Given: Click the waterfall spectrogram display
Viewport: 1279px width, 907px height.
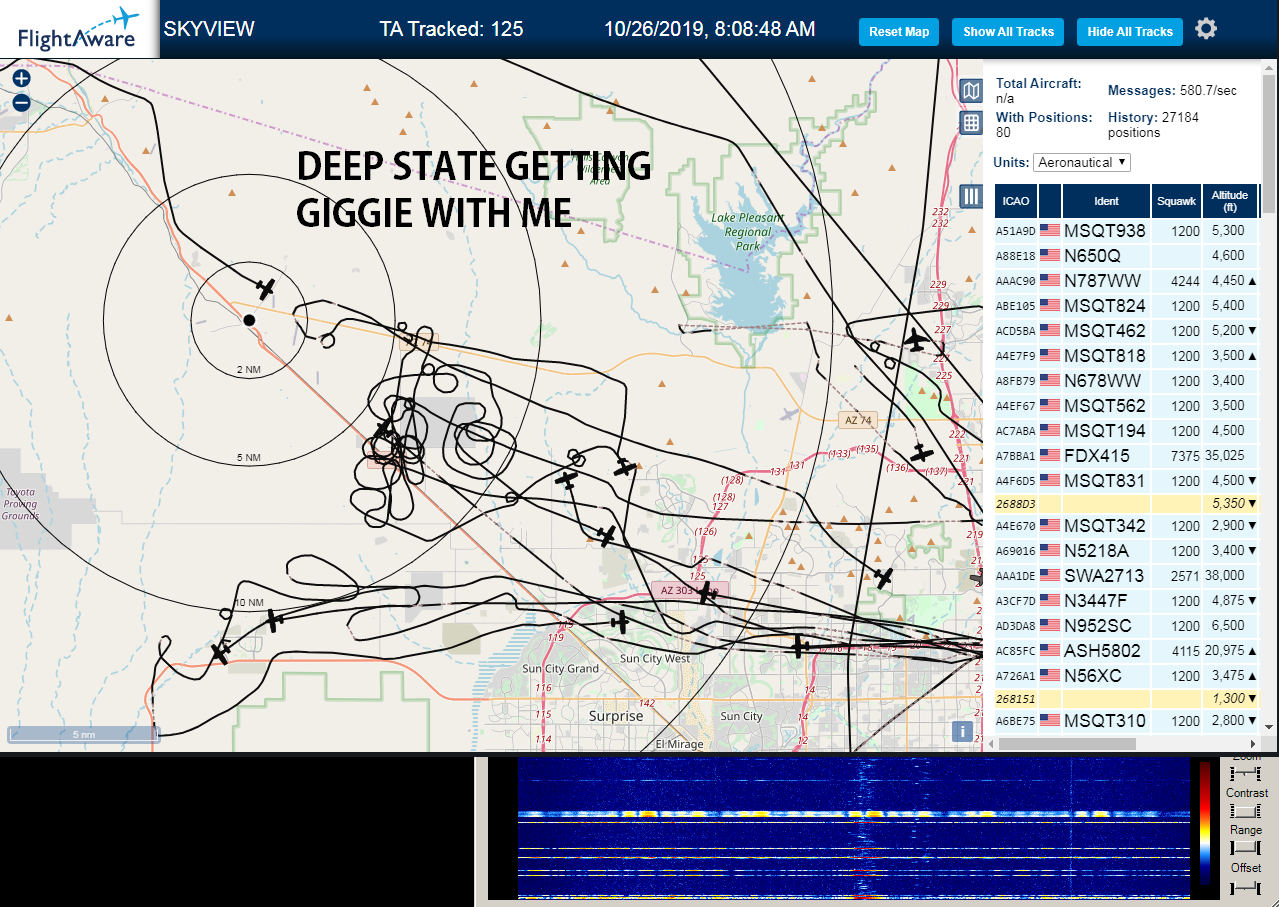Looking at the screenshot, I should pyautogui.click(x=854, y=828).
